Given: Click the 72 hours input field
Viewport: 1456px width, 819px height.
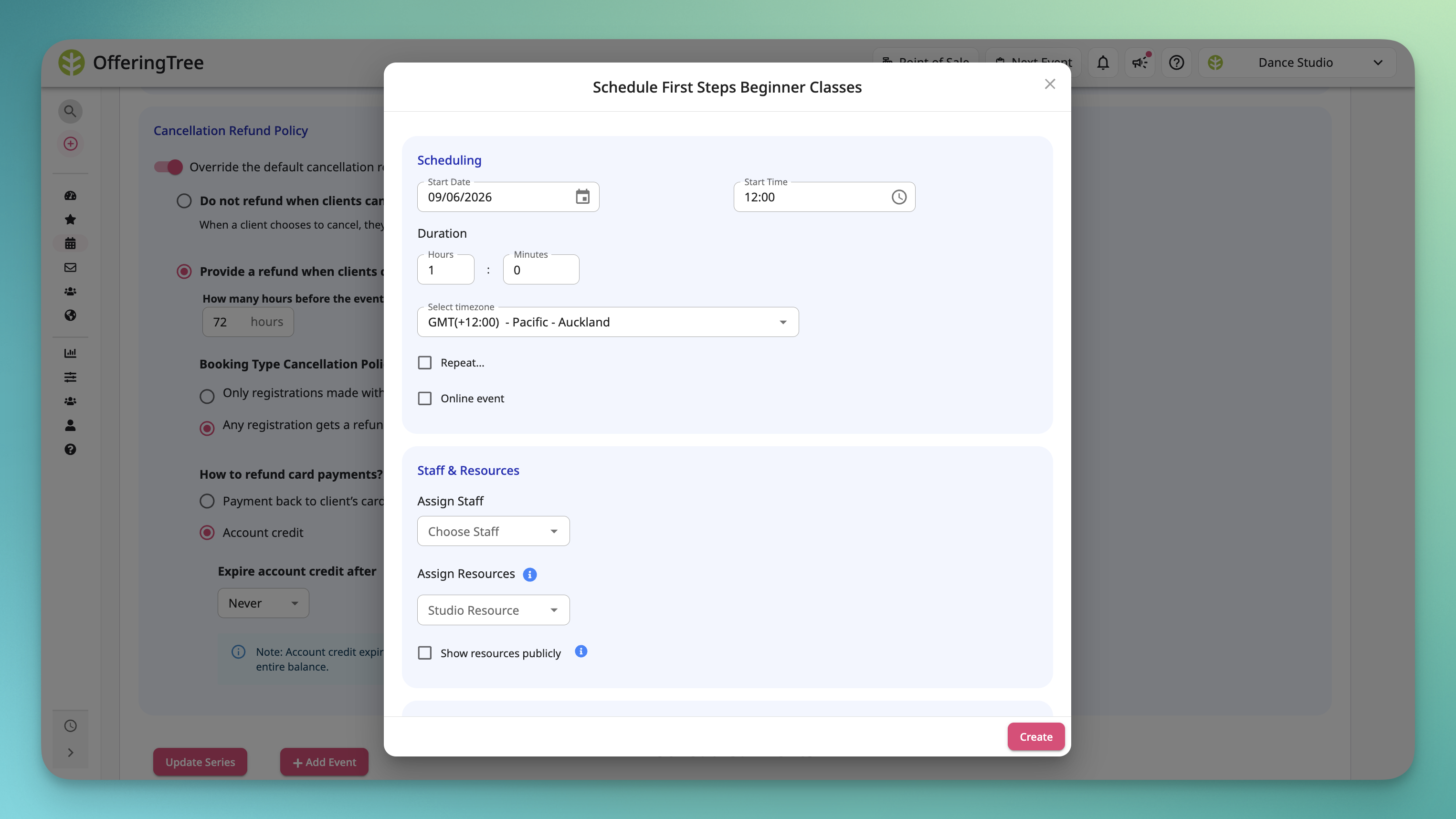Looking at the screenshot, I should pos(248,322).
